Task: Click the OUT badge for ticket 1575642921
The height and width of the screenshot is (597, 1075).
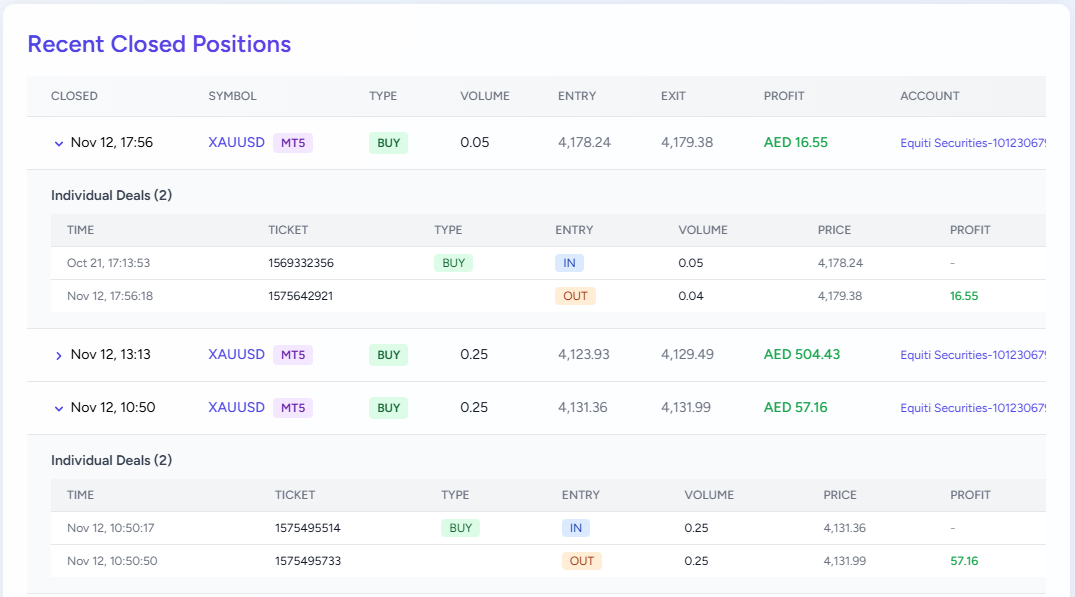Action: [575, 296]
